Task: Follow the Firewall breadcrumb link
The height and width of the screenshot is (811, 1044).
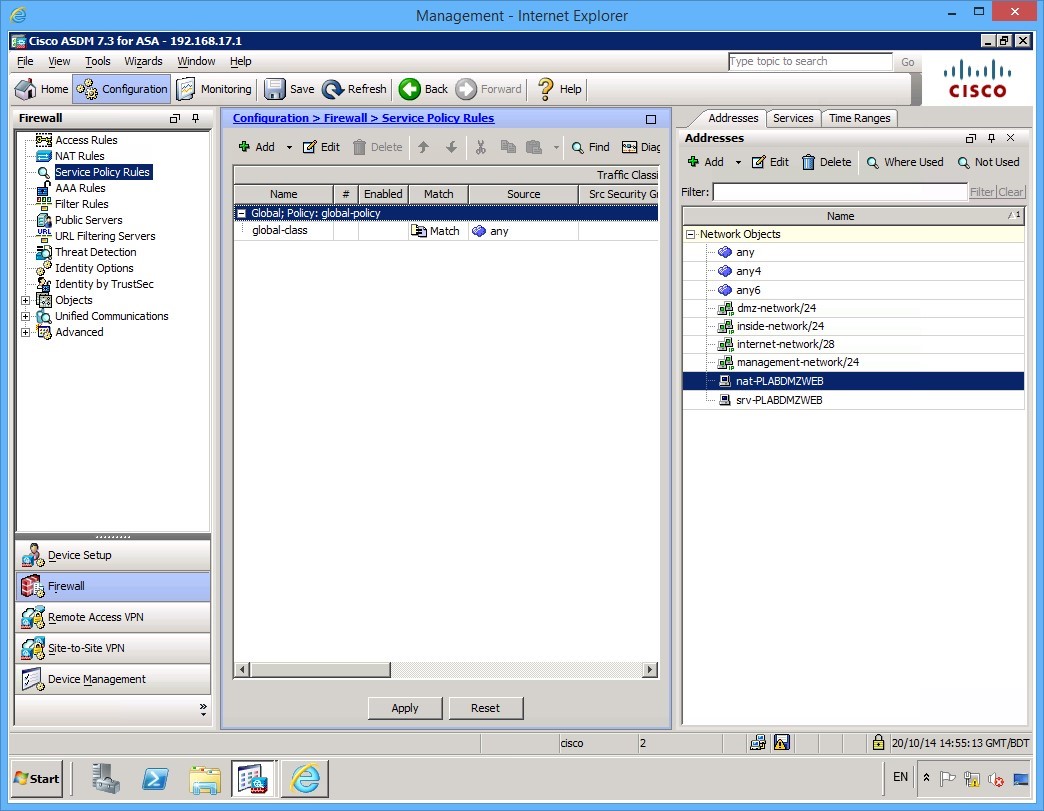Action: [x=344, y=118]
